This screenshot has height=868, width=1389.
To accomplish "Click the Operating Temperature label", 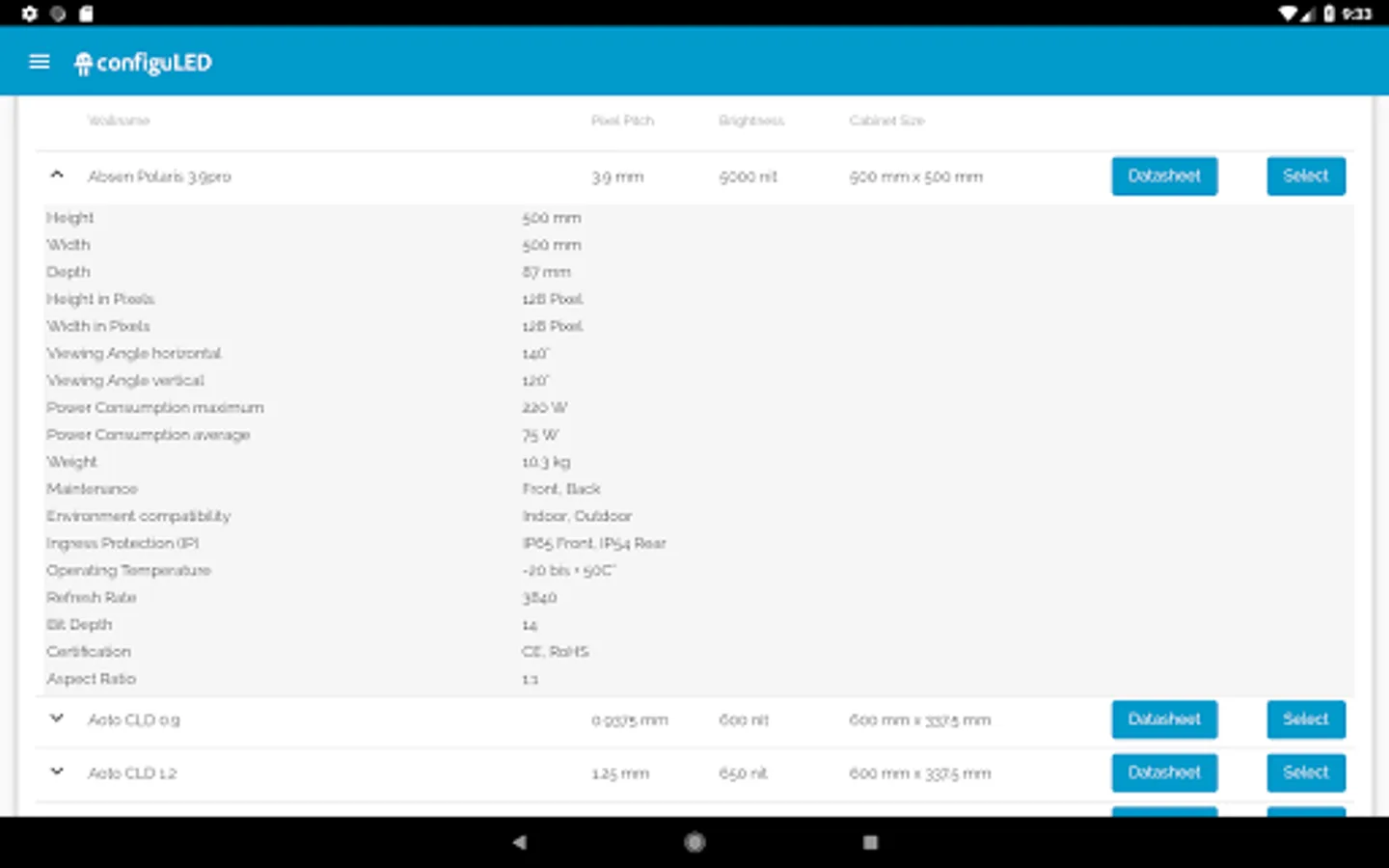I will [x=128, y=570].
